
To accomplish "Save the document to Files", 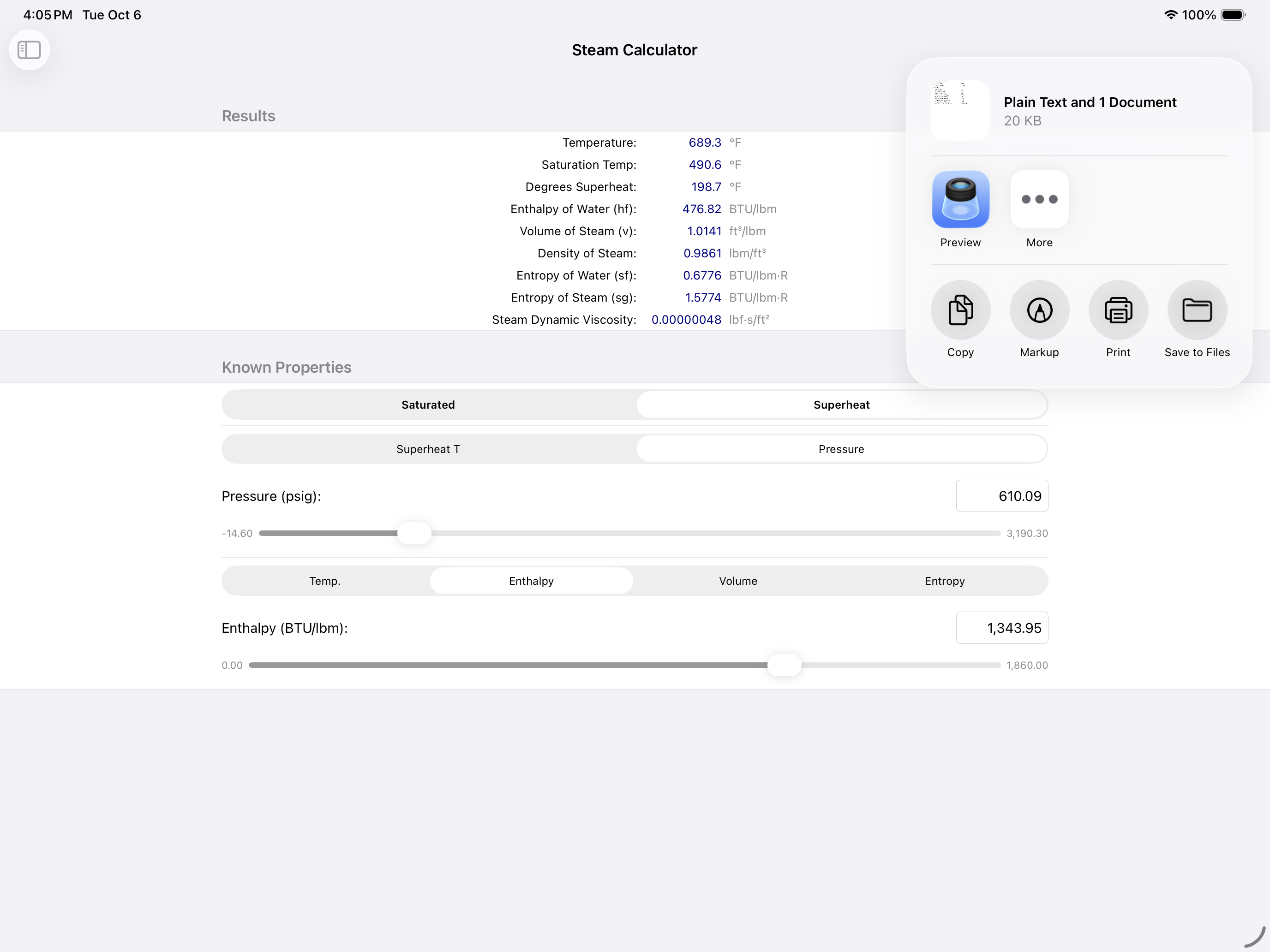I will pos(1197,310).
